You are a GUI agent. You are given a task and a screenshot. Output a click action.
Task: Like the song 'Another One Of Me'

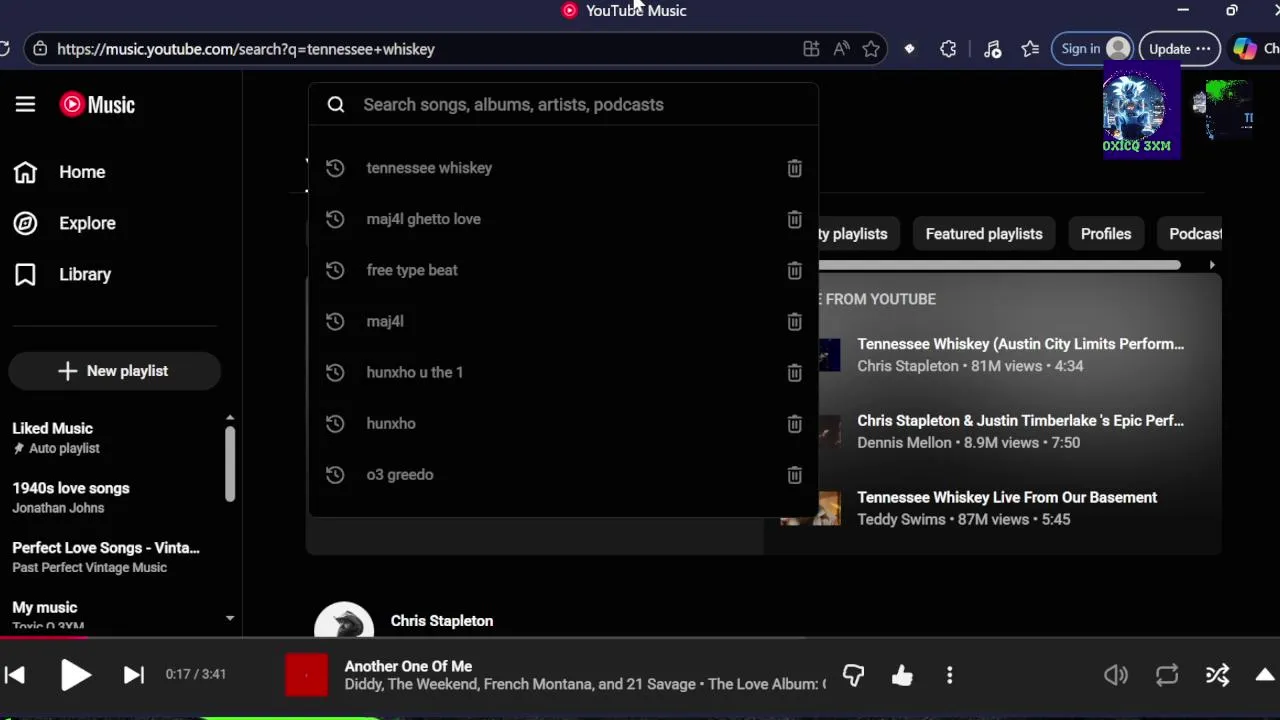point(902,676)
